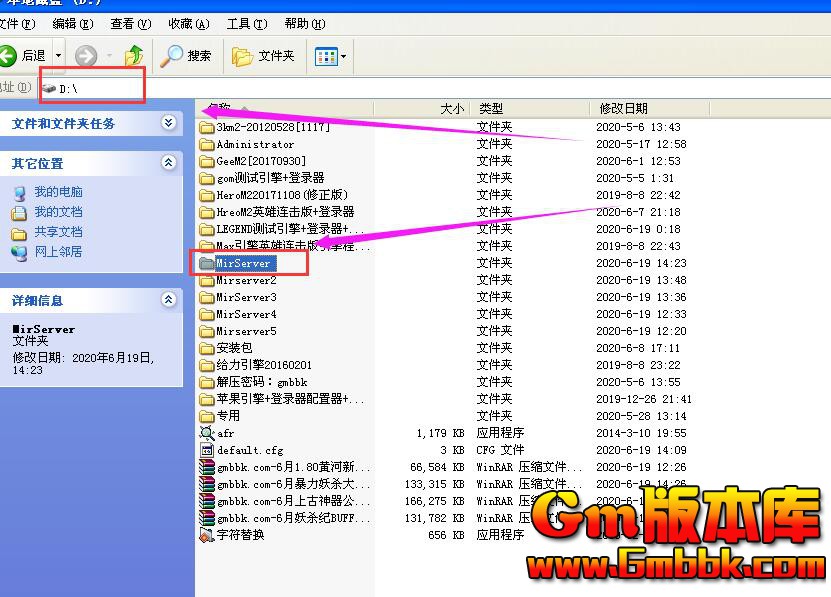Select the afr application file
831x597 pixels.
[x=225, y=433]
